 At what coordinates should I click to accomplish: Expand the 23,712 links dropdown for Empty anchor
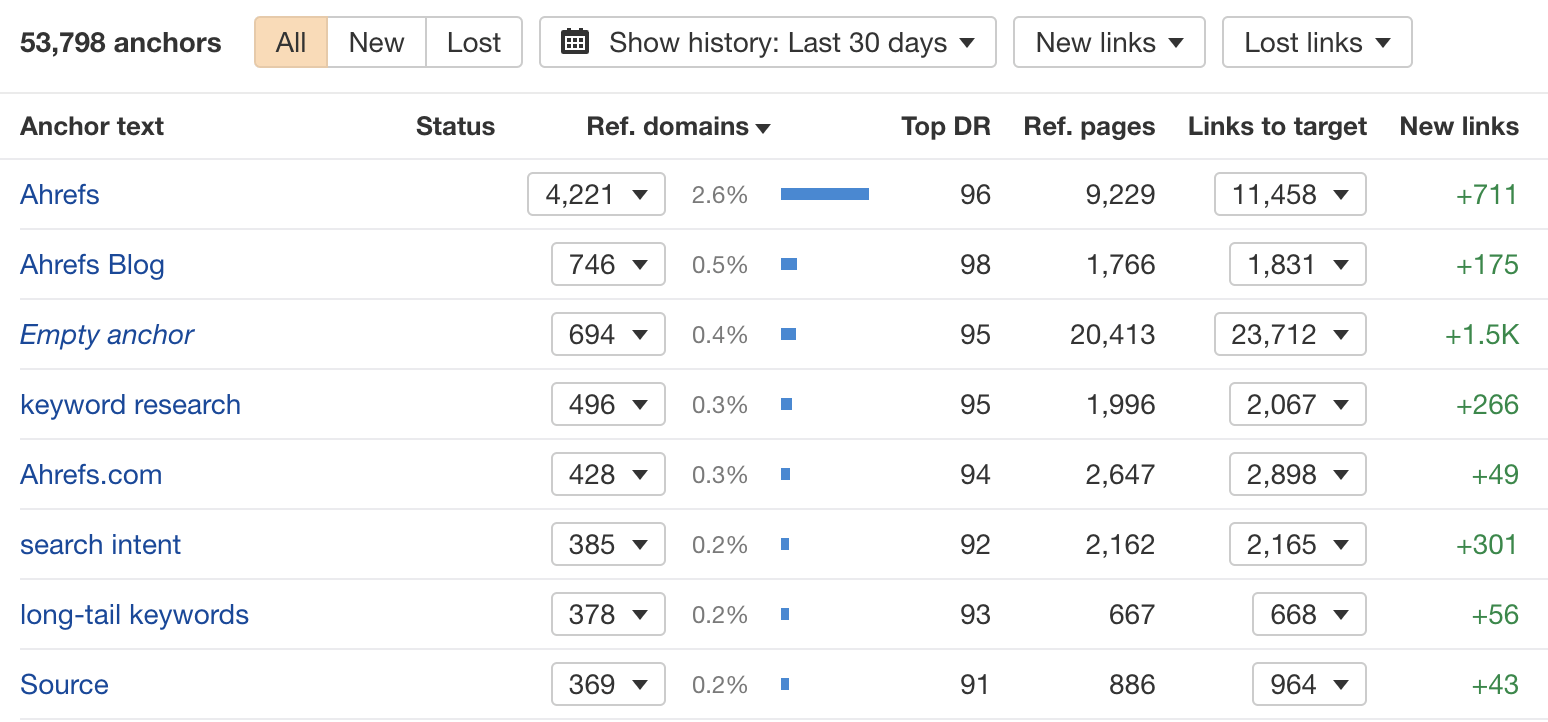pos(1290,334)
